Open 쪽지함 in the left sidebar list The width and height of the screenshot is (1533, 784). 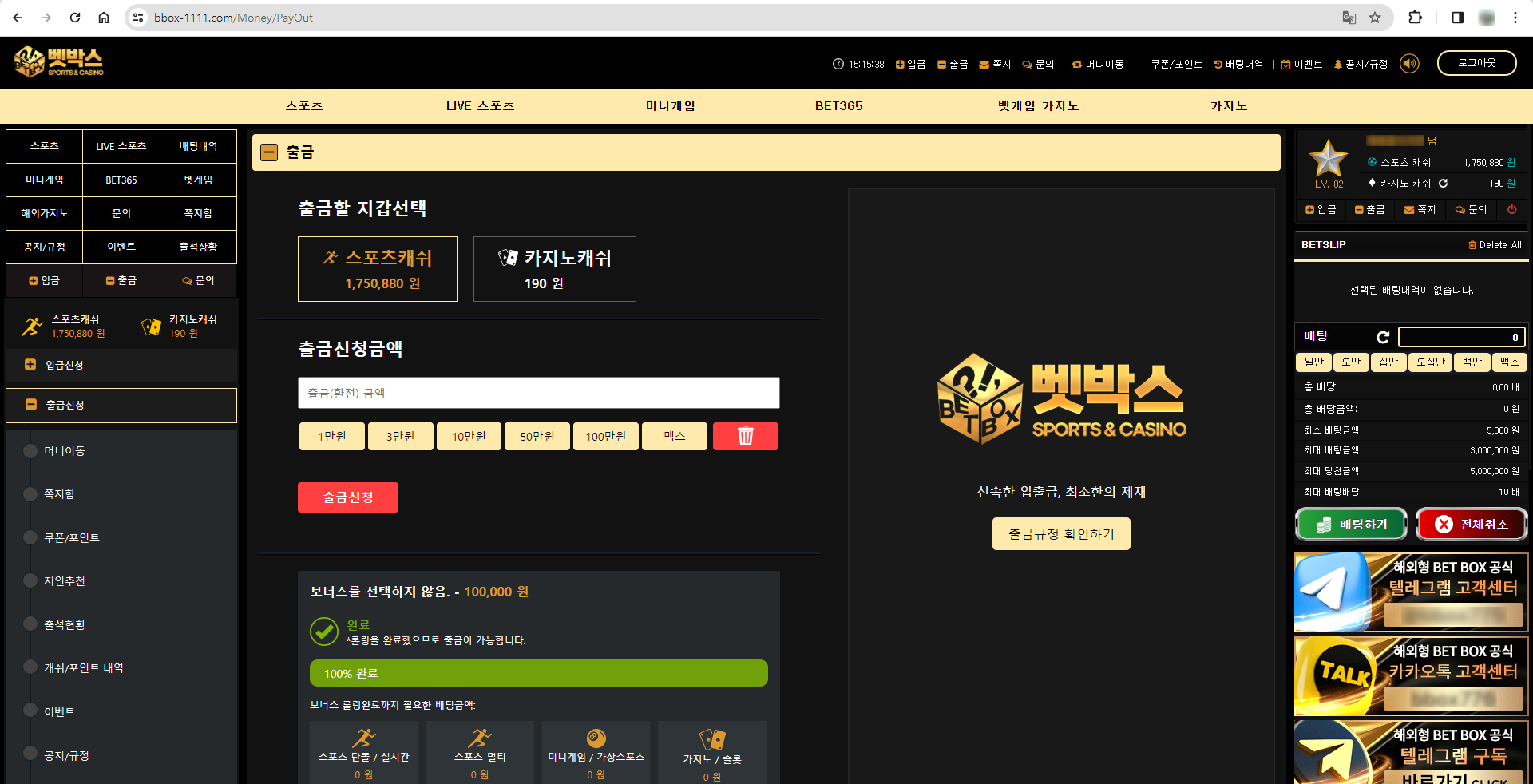coord(60,494)
